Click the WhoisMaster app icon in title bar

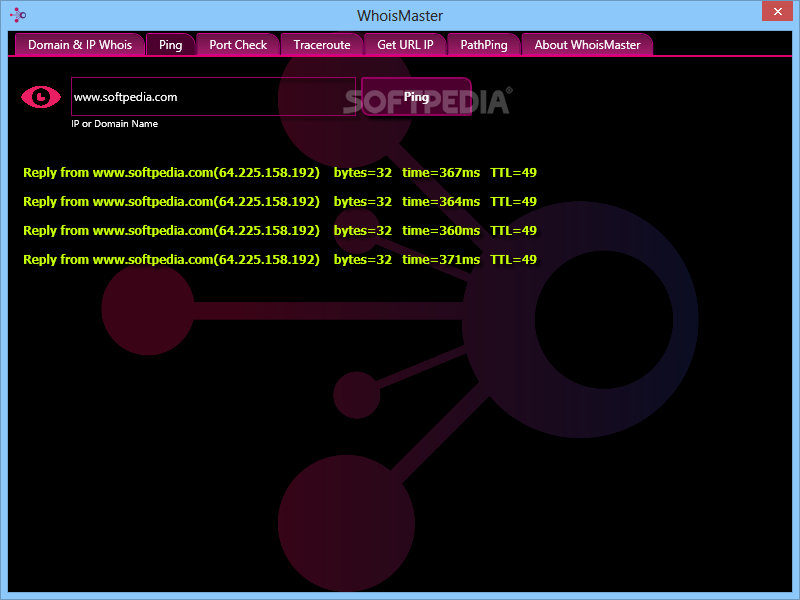(18, 15)
